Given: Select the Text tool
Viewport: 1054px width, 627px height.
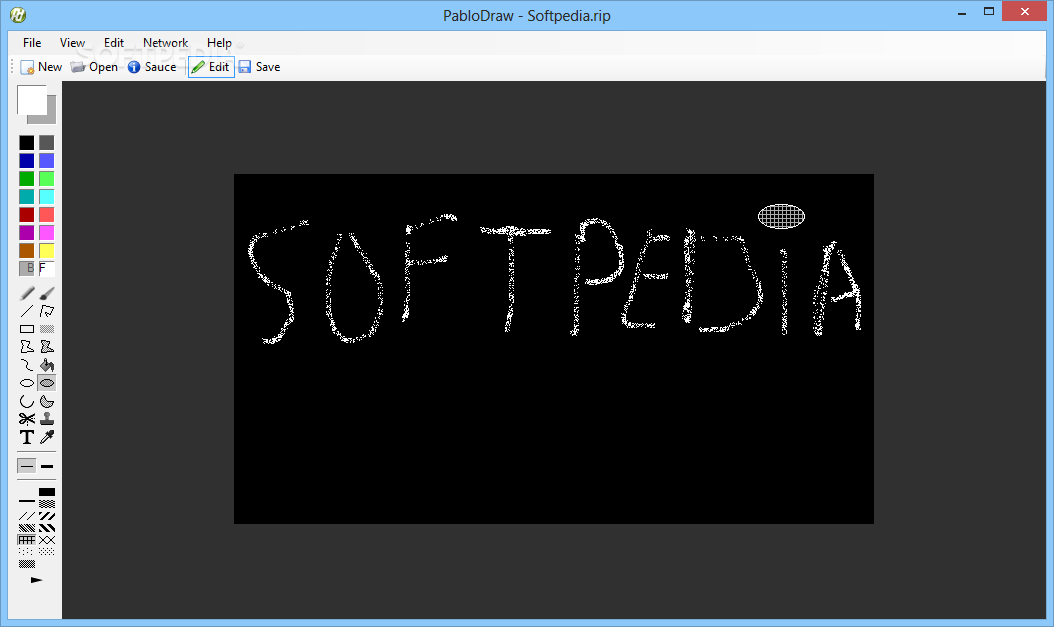Looking at the screenshot, I should pyautogui.click(x=27, y=437).
